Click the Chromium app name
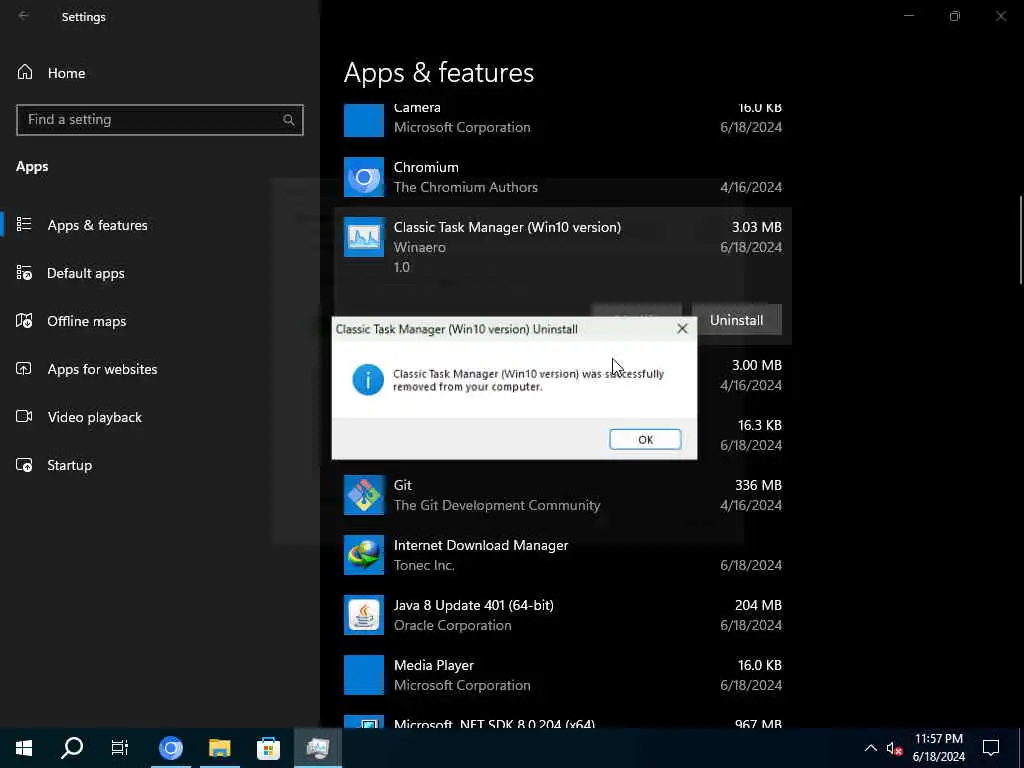 click(426, 167)
